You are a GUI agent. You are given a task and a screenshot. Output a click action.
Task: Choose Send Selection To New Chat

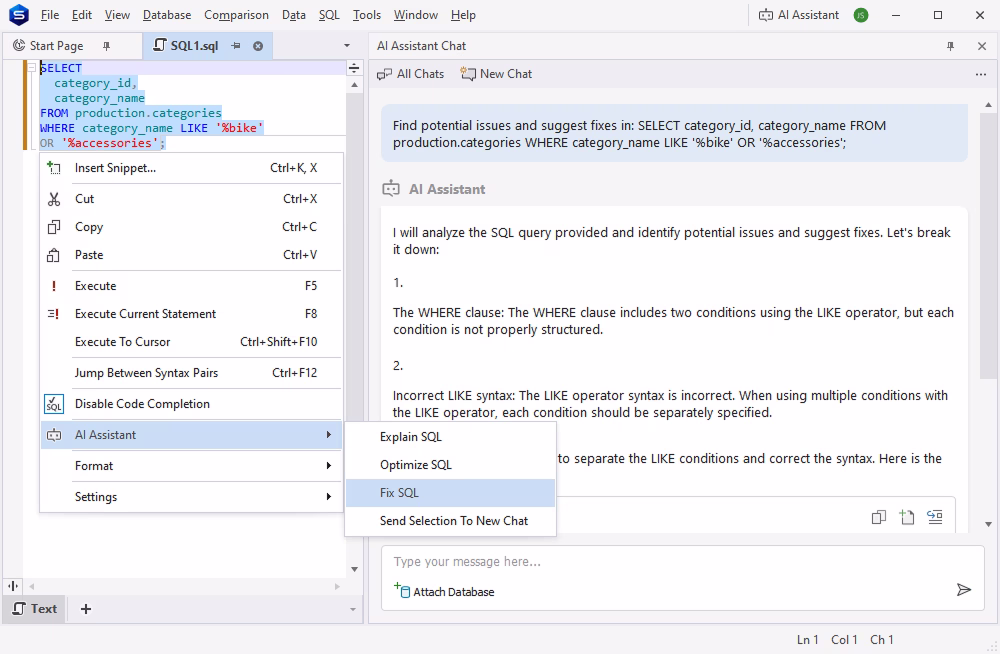click(450, 521)
